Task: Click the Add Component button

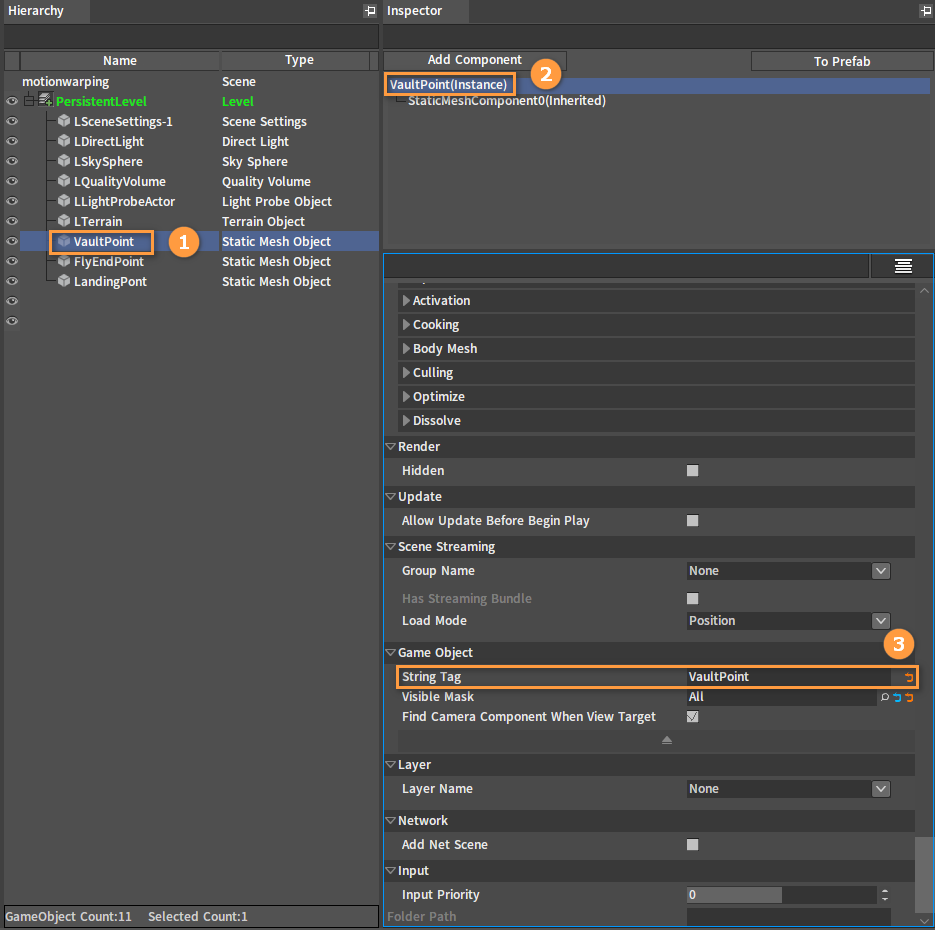Action: pyautogui.click(x=475, y=60)
